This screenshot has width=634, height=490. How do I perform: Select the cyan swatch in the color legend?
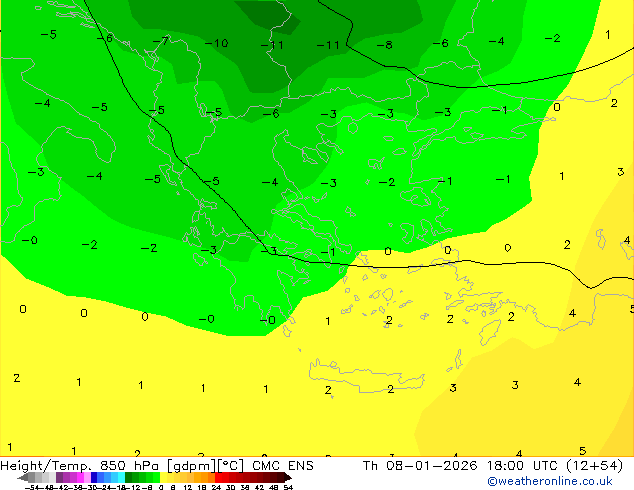click(x=121, y=477)
